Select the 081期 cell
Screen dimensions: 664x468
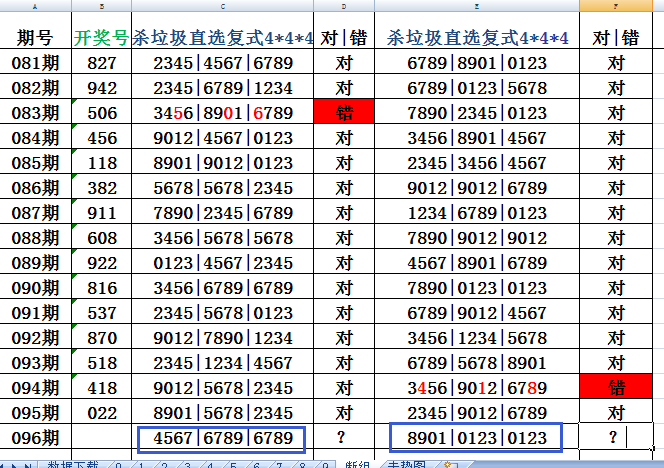coord(36,63)
